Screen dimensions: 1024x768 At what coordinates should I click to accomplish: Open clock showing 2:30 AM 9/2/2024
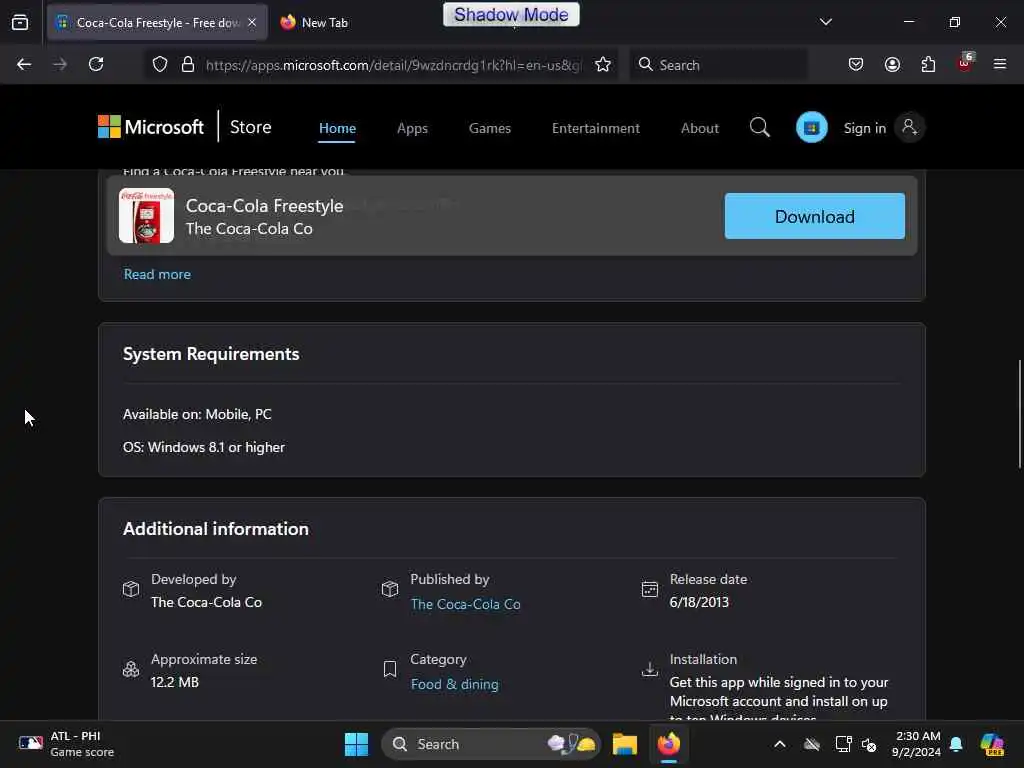click(x=916, y=744)
